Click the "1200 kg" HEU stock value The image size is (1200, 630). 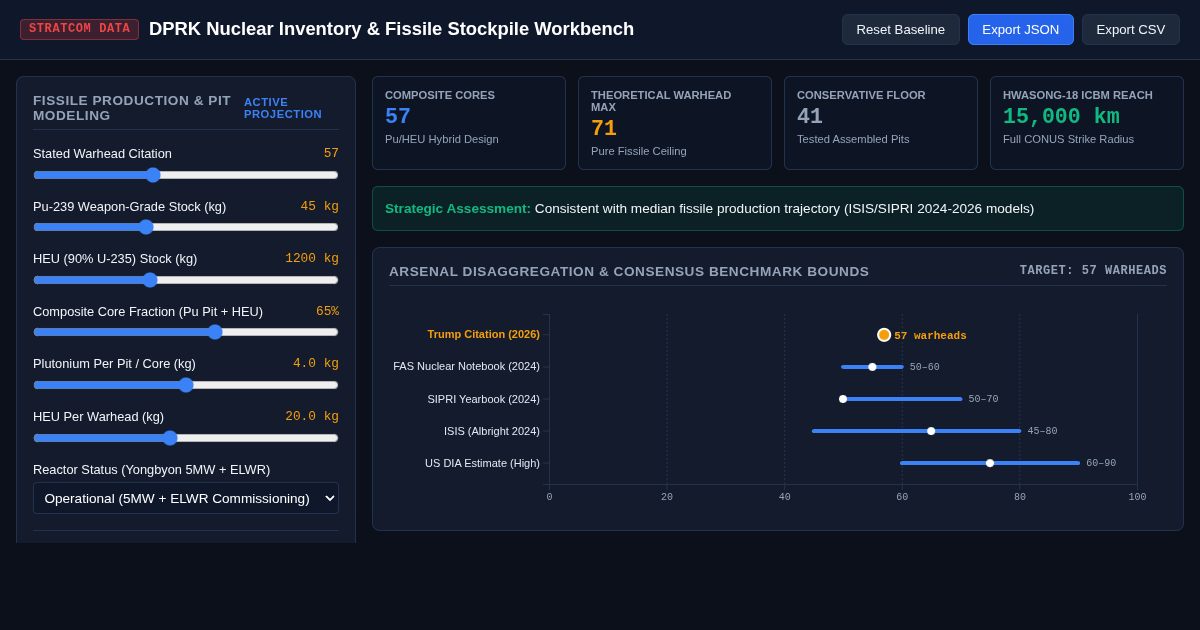[312, 258]
